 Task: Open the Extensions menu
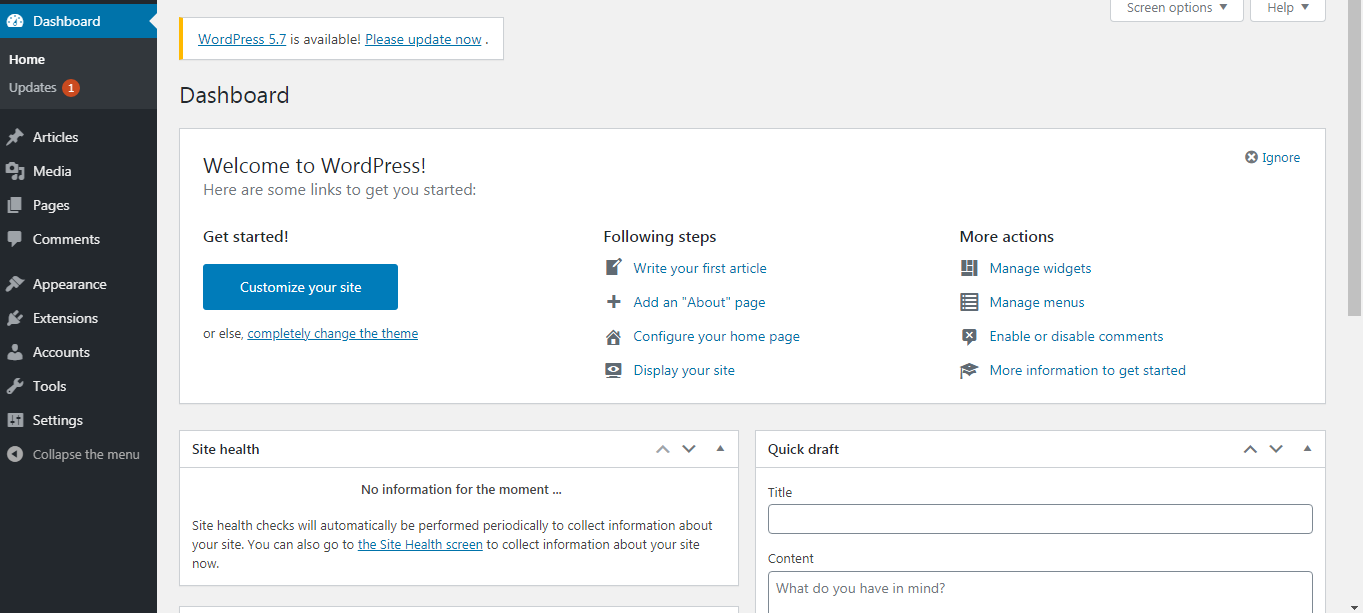click(x=78, y=318)
